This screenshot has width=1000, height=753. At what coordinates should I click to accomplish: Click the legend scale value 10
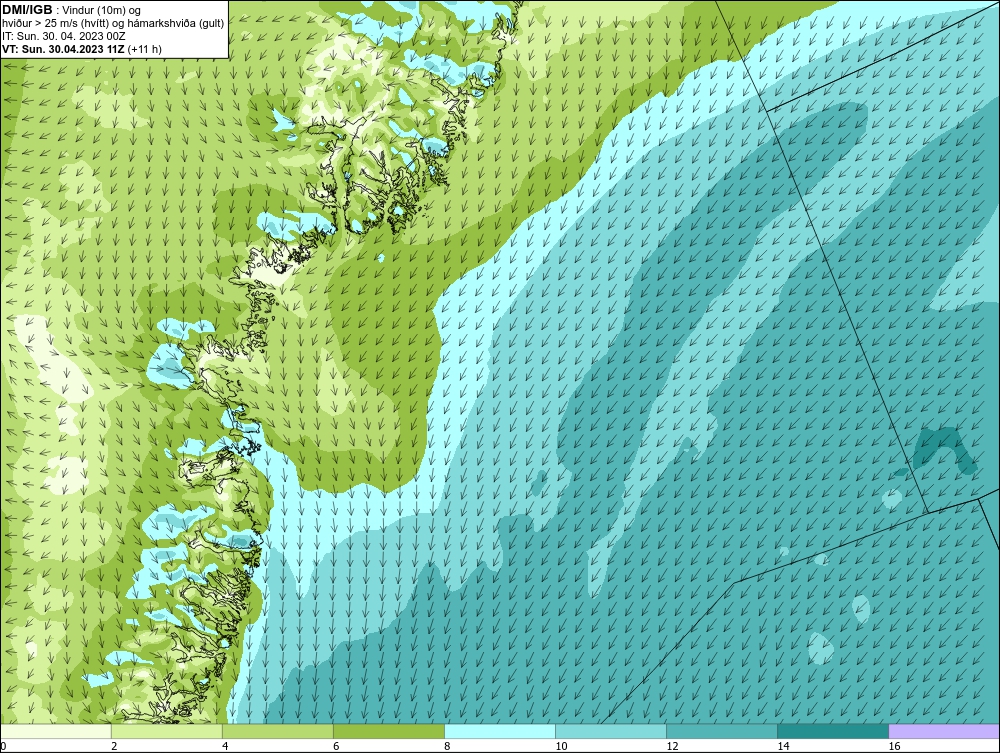(561, 746)
